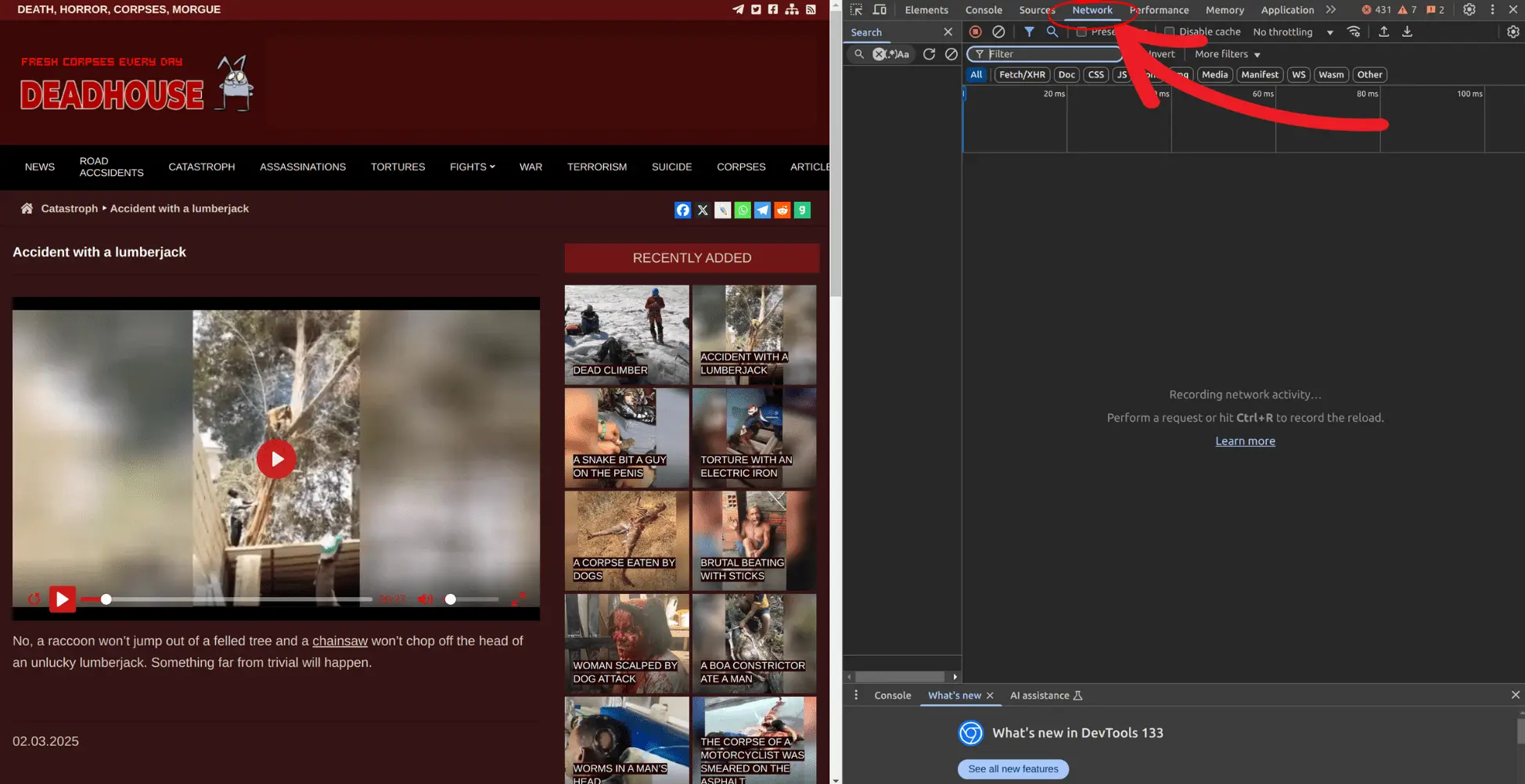This screenshot has width=1525, height=784.
Task: Toggle the Other request type filter
Action: coord(1369,74)
